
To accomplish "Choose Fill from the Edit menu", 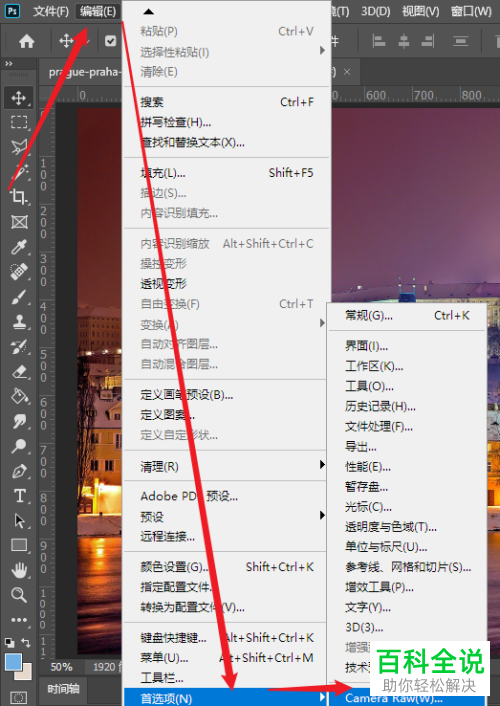I will (x=227, y=173).
